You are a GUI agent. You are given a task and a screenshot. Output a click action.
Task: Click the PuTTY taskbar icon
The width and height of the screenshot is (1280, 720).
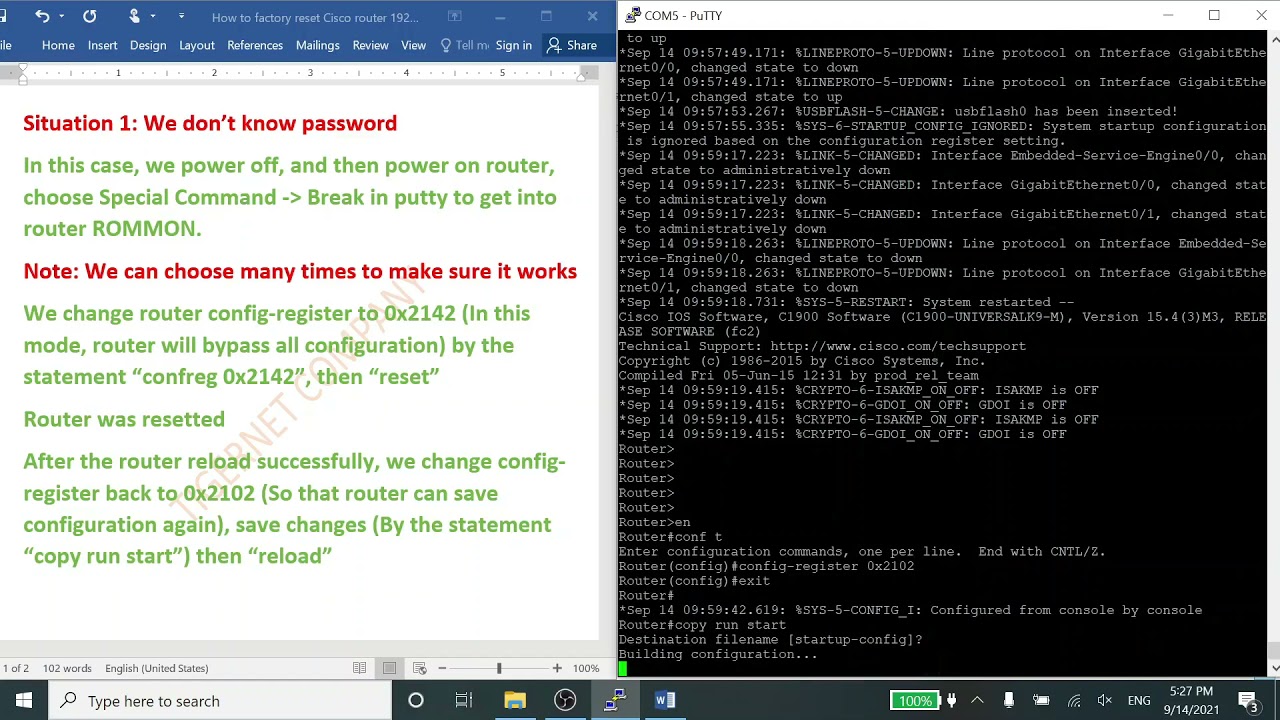pos(615,701)
